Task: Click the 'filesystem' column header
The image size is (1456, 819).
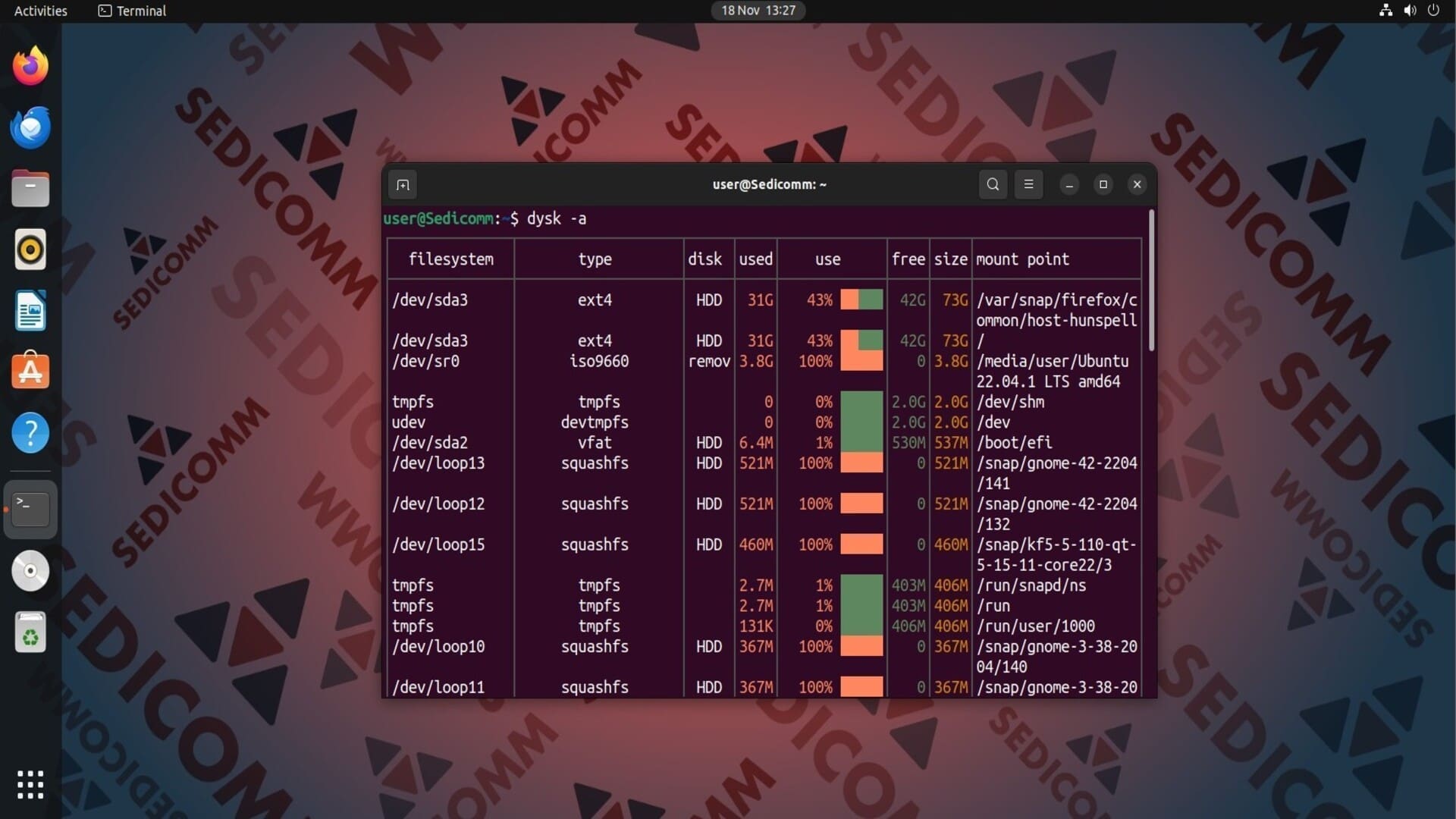Action: tap(450, 259)
